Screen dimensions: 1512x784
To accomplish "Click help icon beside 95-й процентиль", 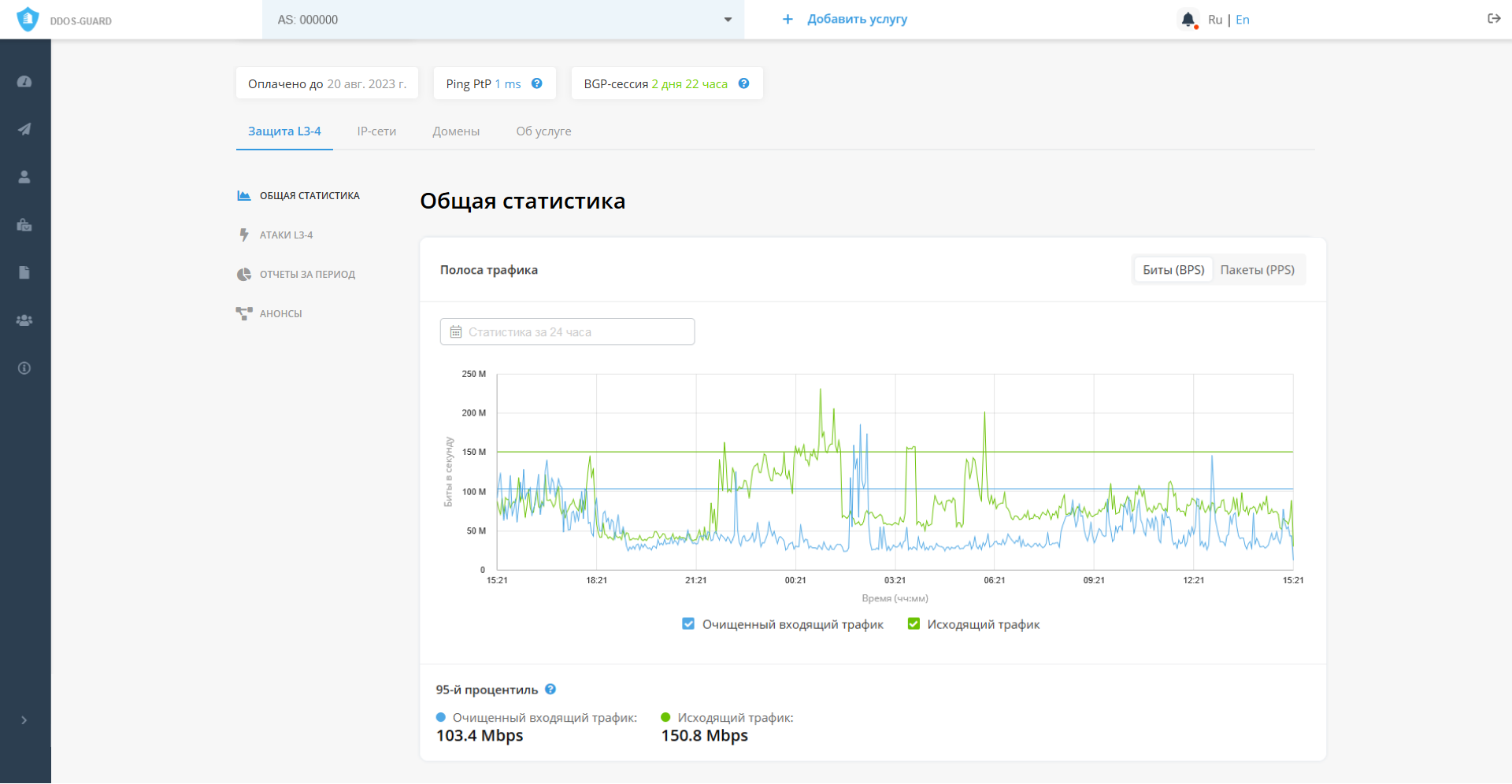I will coord(550,690).
